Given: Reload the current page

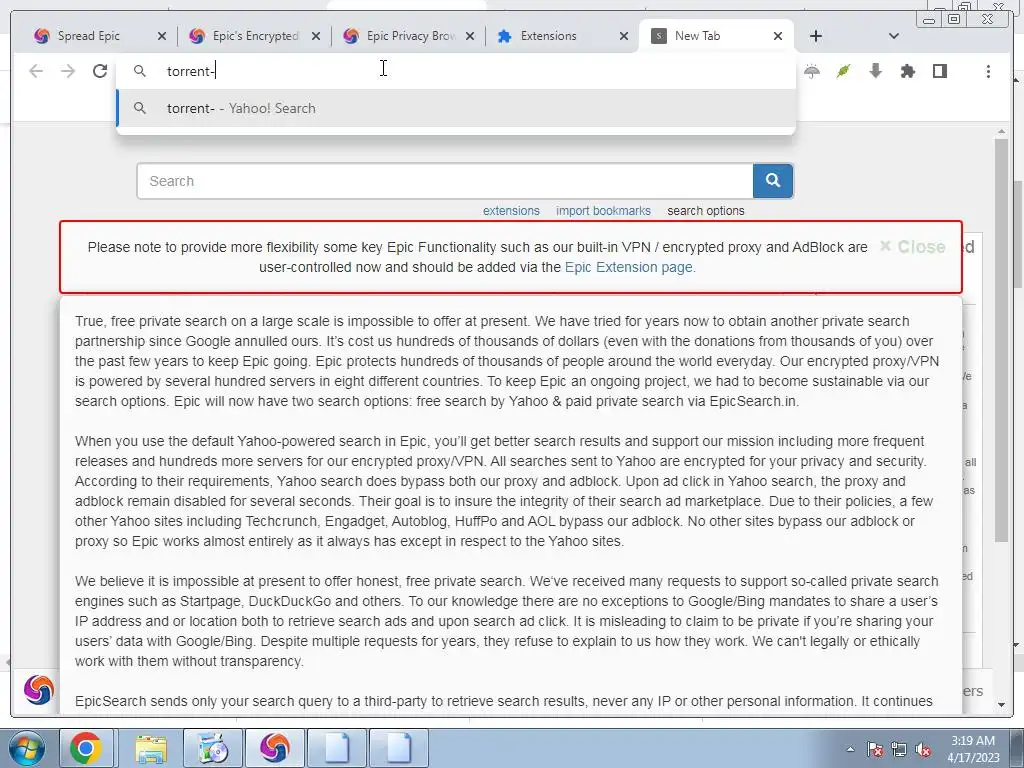Looking at the screenshot, I should coord(100,71).
